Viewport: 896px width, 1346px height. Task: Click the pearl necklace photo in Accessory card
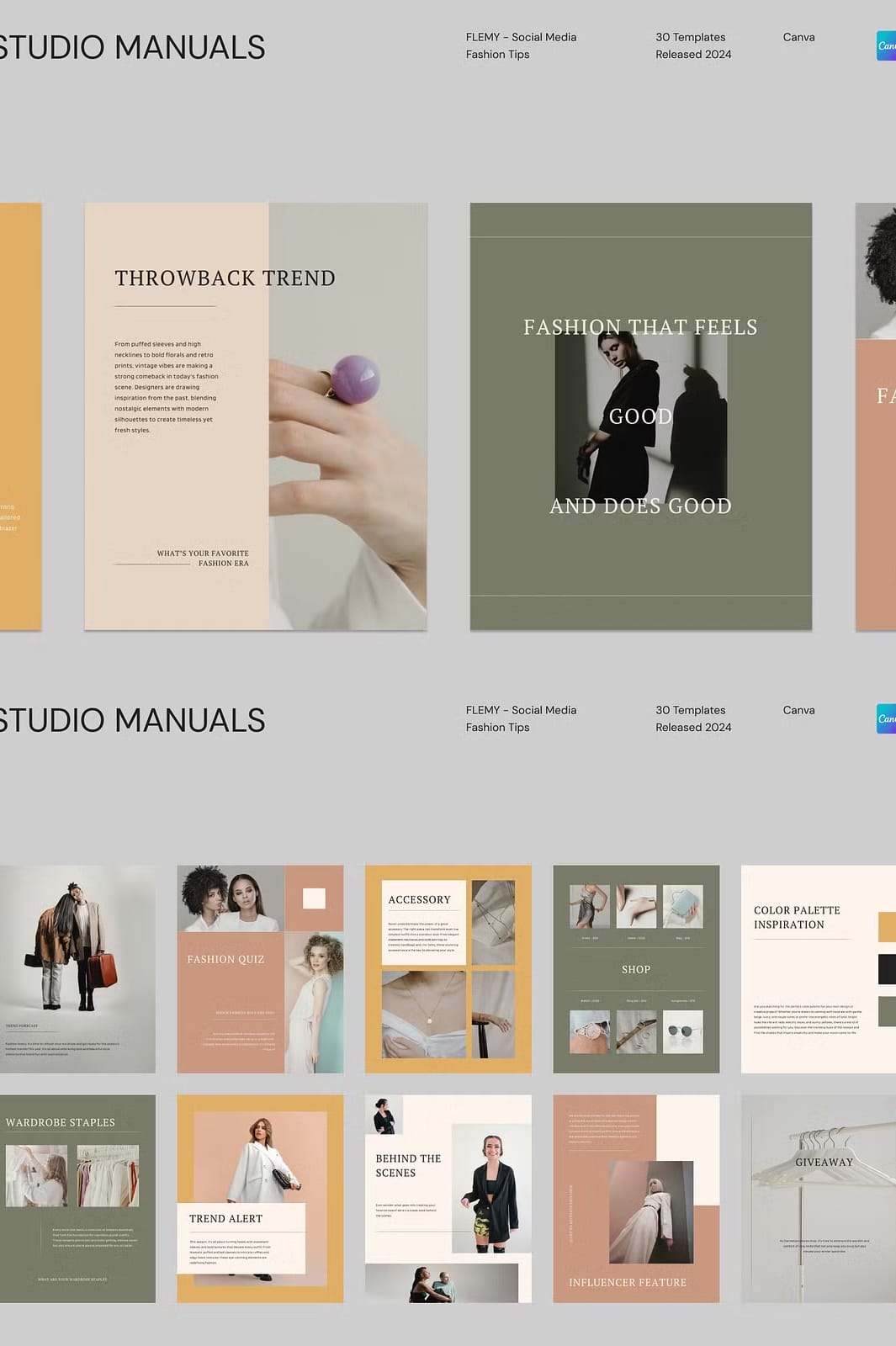click(423, 1015)
